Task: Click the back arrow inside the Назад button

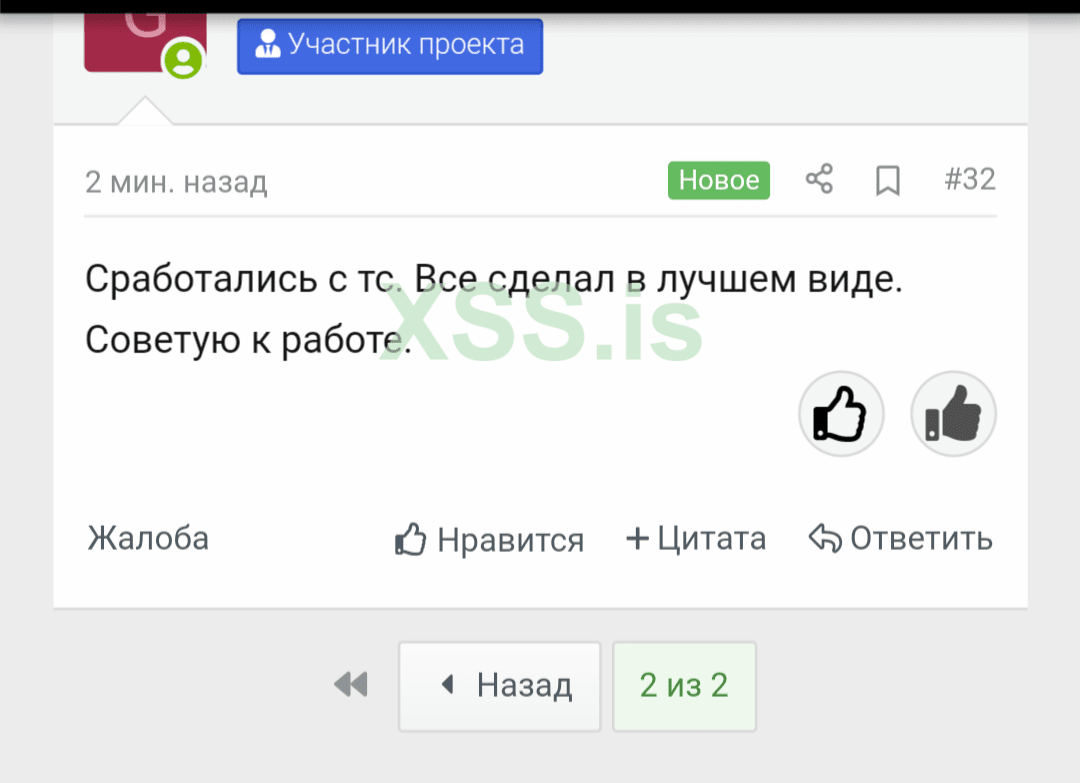Action: point(447,684)
